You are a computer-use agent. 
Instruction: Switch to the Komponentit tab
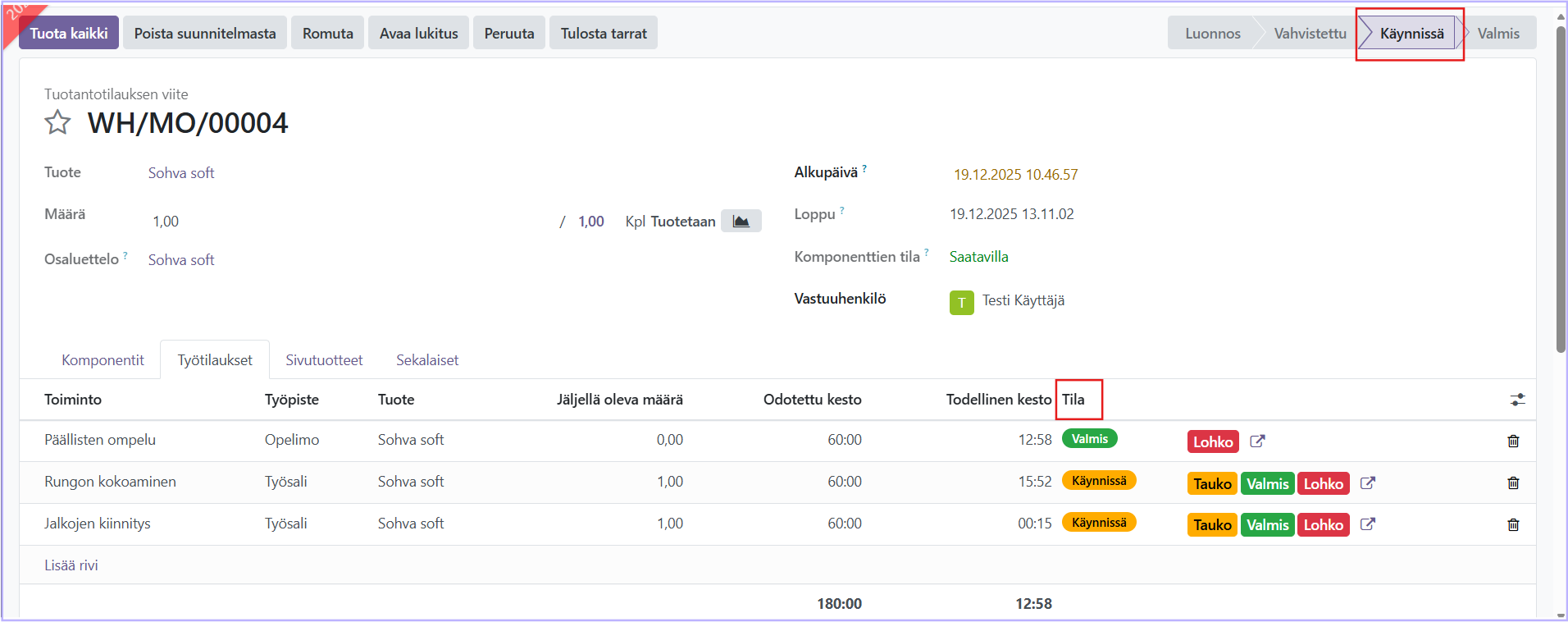click(x=103, y=360)
